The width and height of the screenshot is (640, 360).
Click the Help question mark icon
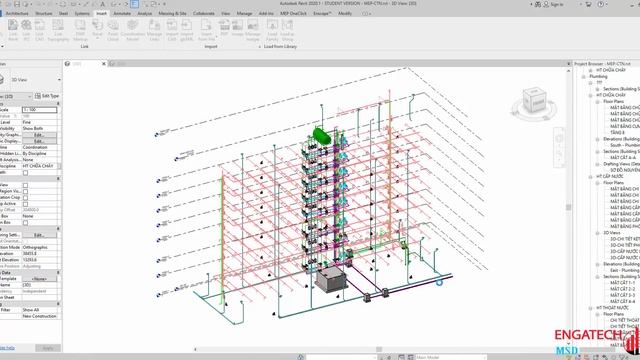(x=601, y=4)
